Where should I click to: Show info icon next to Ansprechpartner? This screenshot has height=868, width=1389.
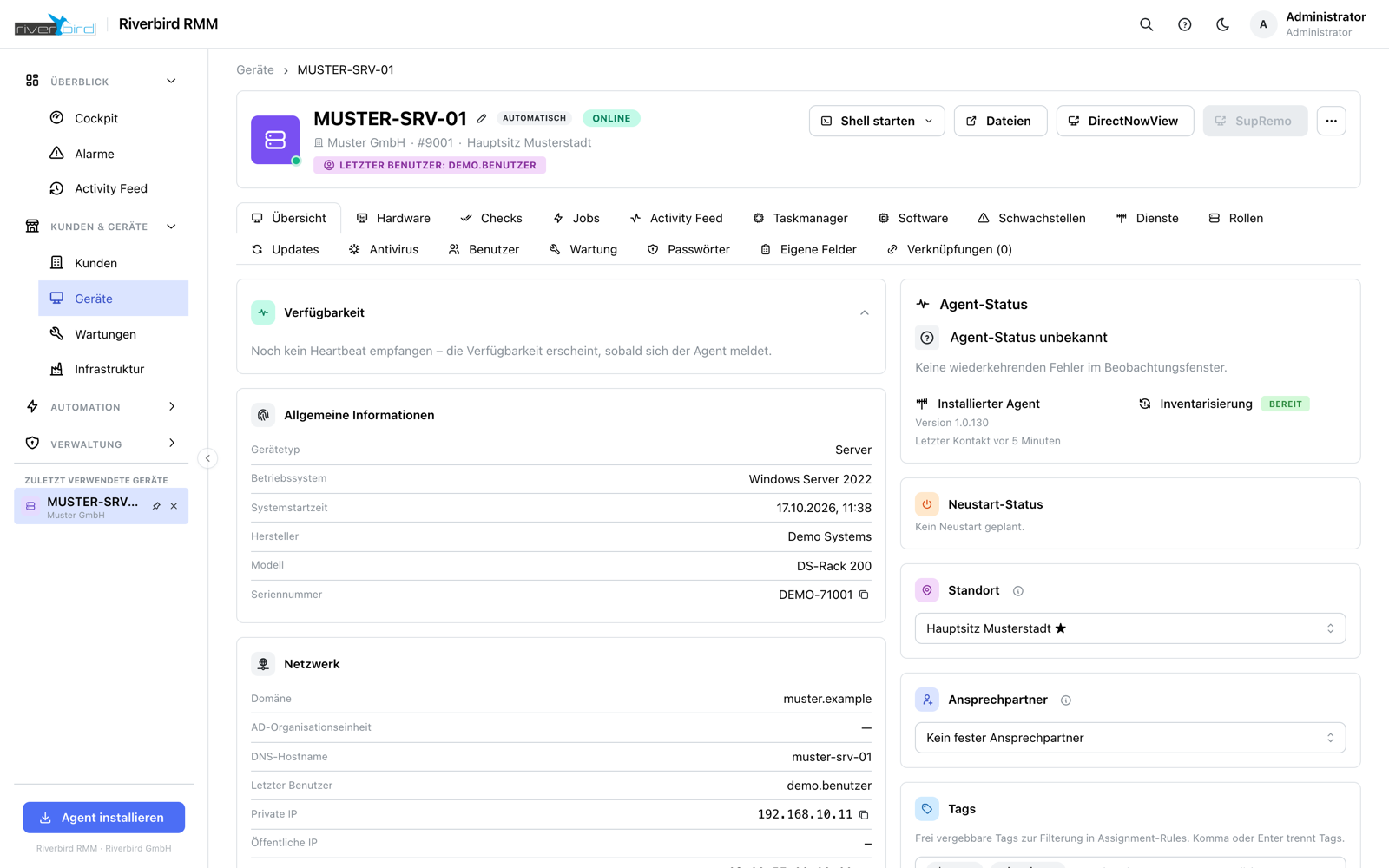coord(1066,700)
